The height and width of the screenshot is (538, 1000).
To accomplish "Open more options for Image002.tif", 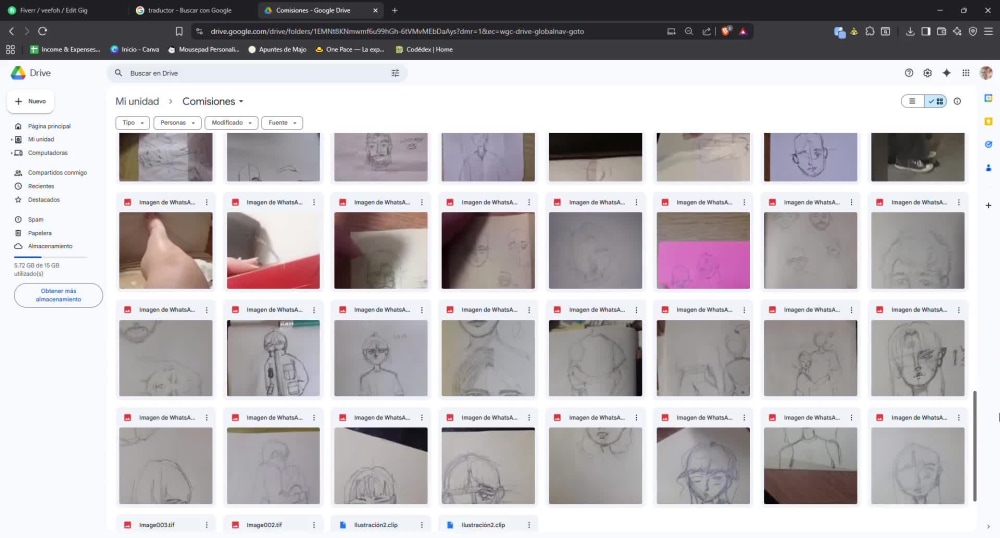I will click(314, 525).
